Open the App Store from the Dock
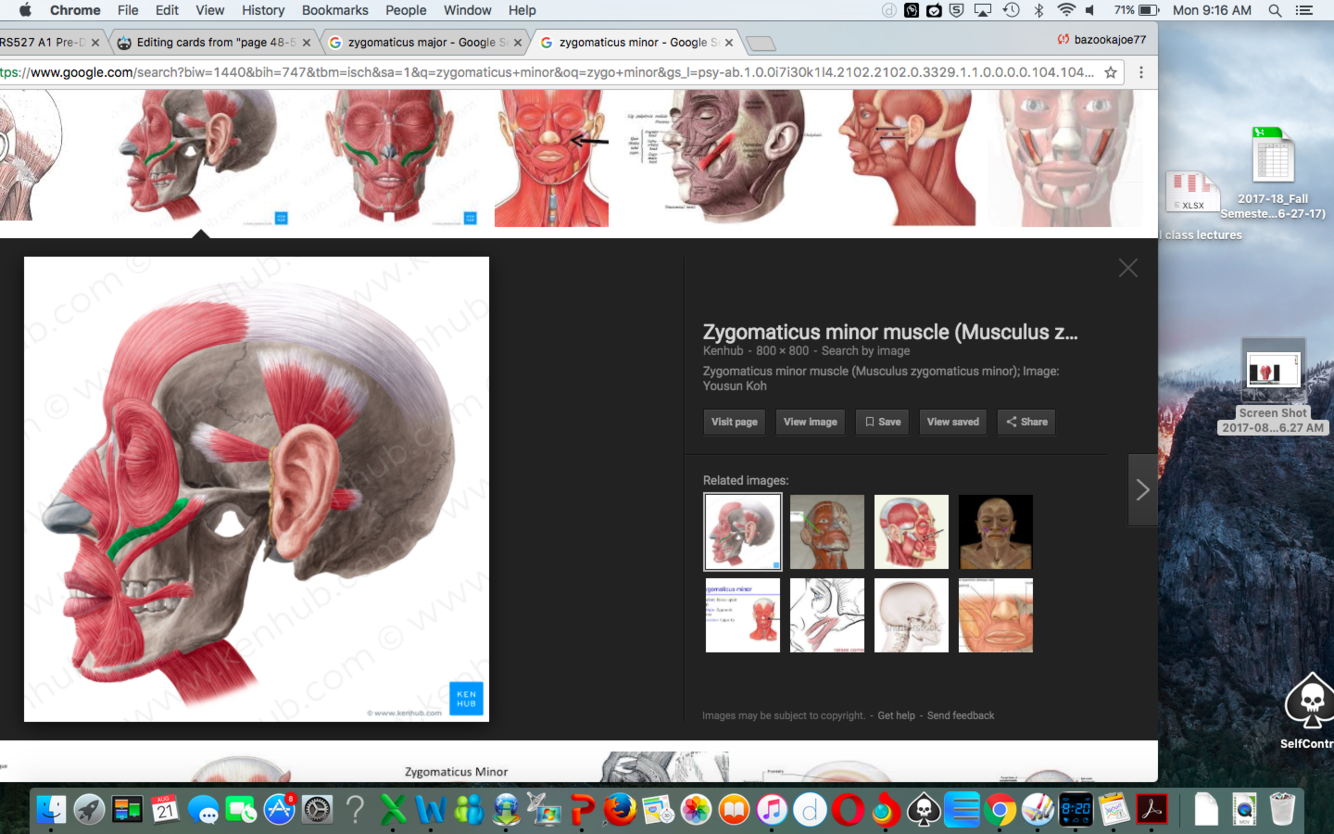Image resolution: width=1334 pixels, height=834 pixels. [279, 809]
